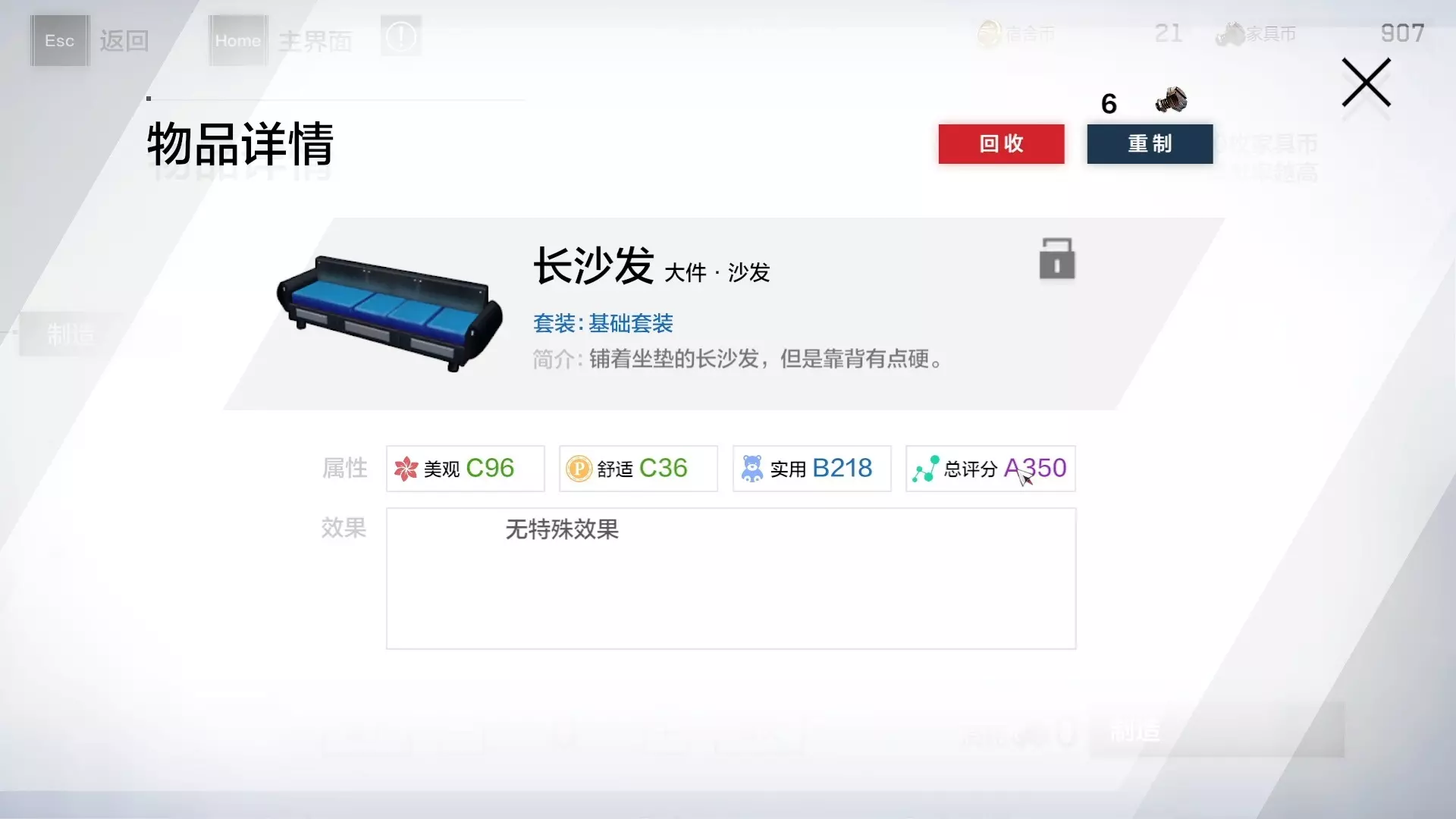Select the 总评分 A350 score box

(990, 469)
